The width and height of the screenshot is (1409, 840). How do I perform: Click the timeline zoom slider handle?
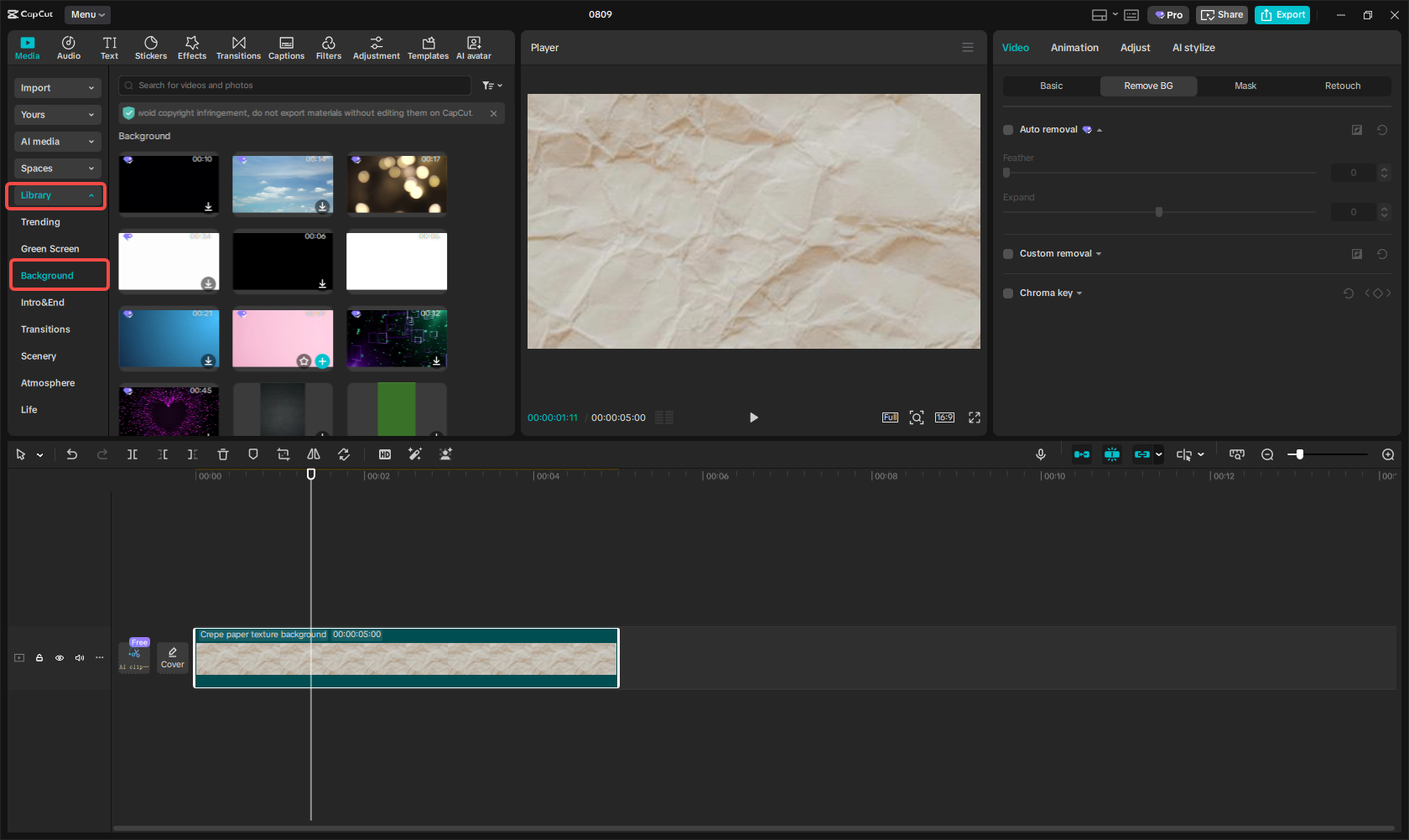point(1299,454)
